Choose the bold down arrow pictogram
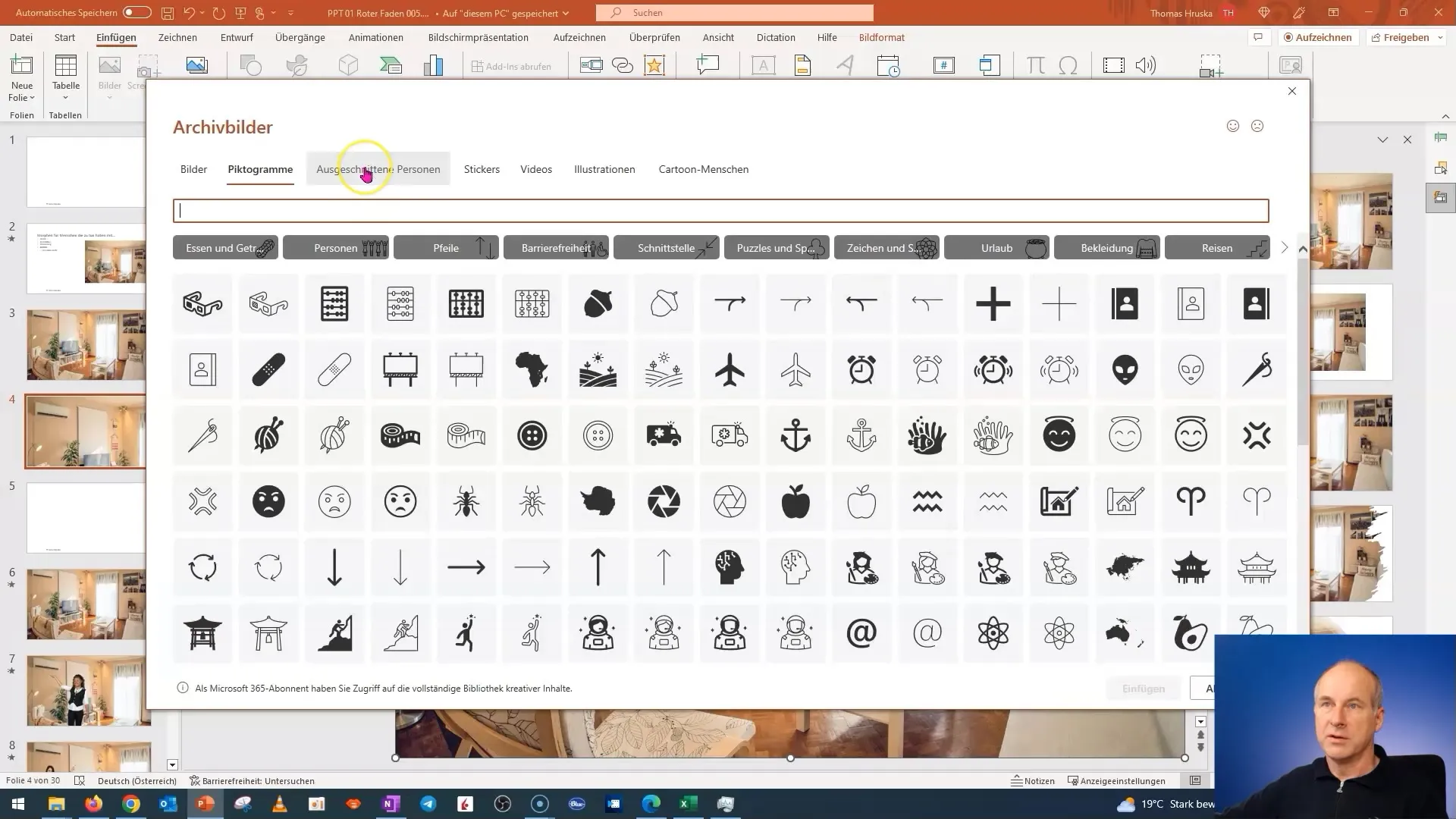1456x819 pixels. click(334, 567)
